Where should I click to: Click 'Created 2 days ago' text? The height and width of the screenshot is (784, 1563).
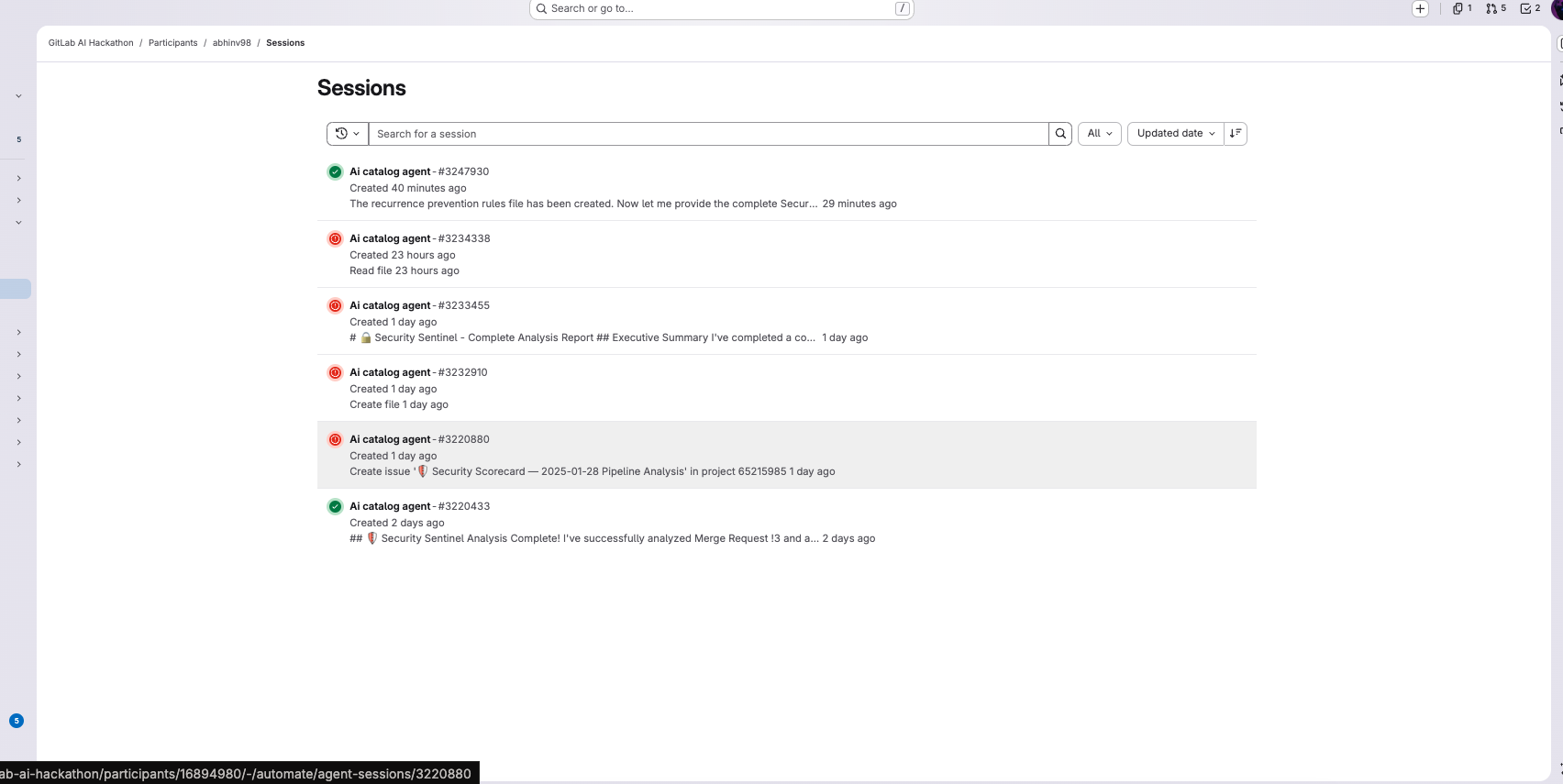pyautogui.click(x=397, y=523)
